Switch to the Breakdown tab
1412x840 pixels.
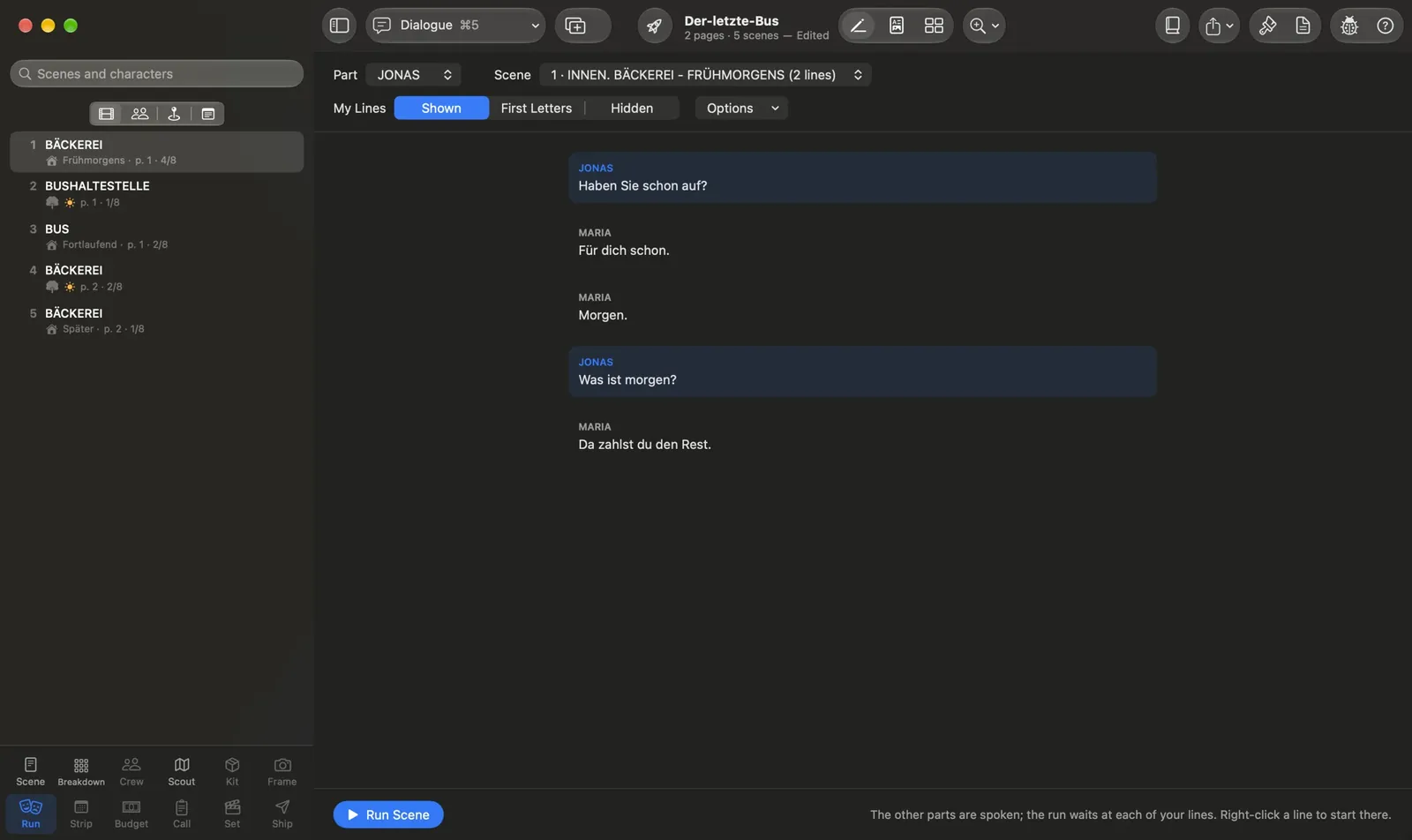click(81, 771)
